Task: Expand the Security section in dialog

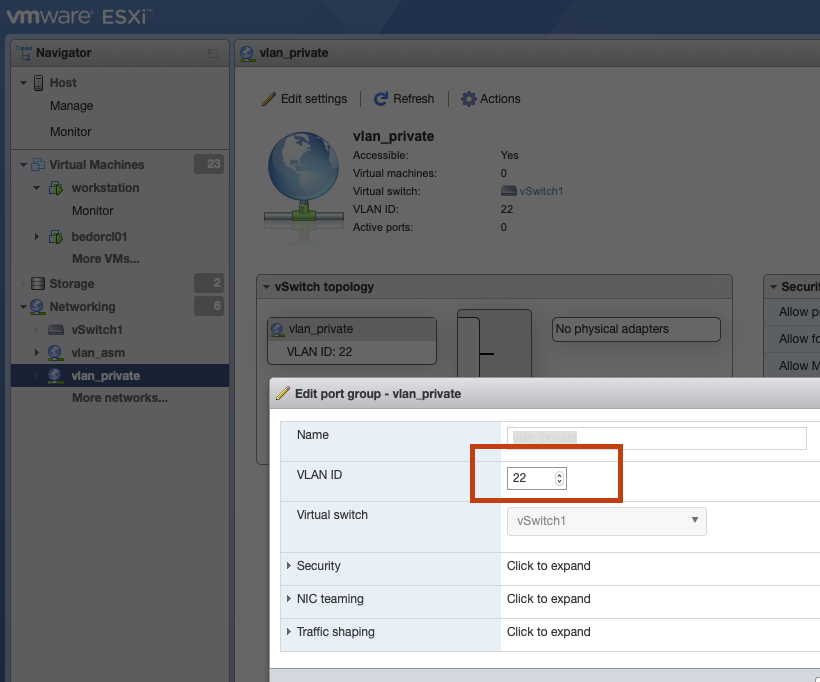Action: (289, 566)
